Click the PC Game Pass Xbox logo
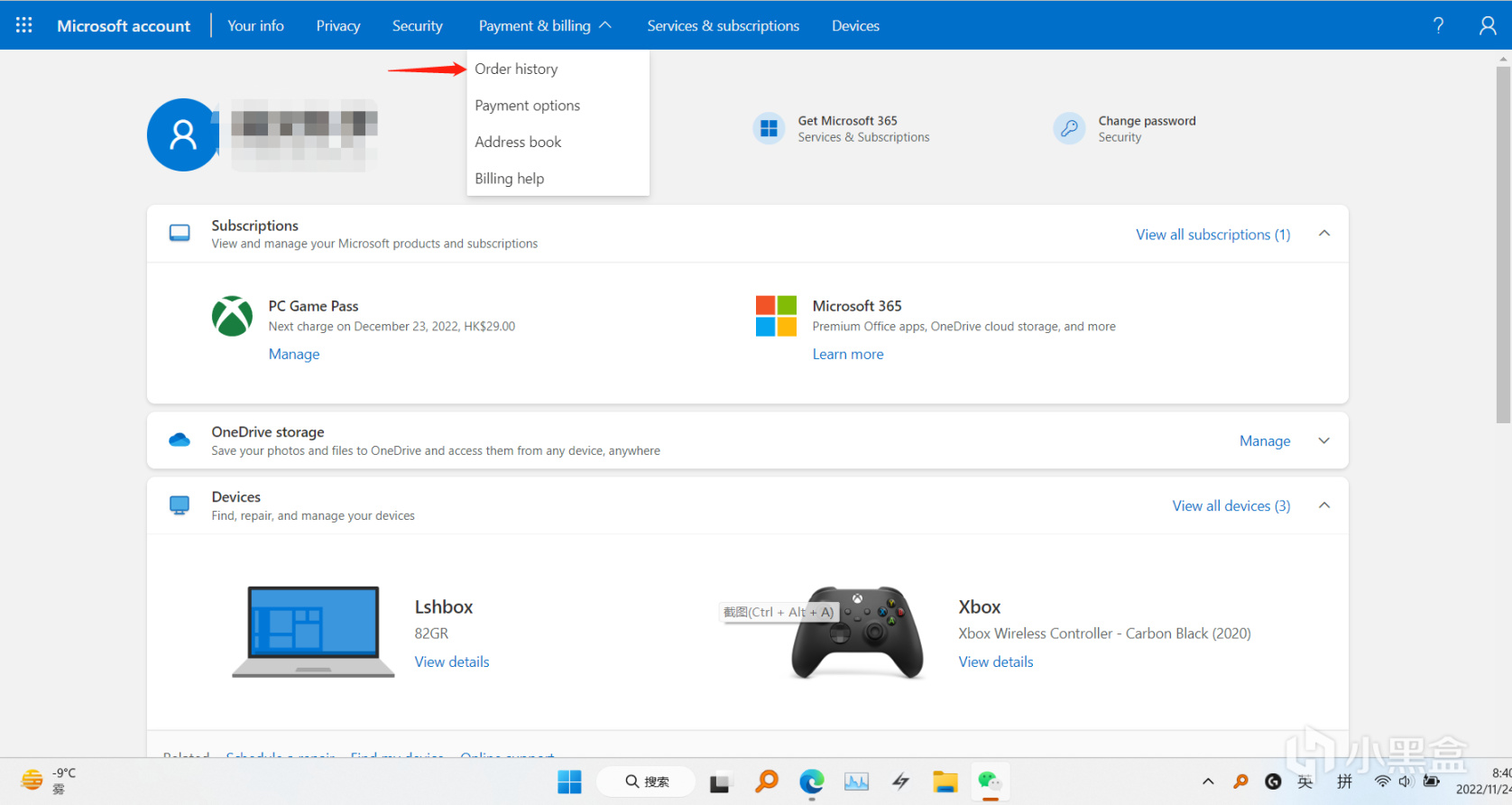The image size is (1512, 805). point(232,316)
